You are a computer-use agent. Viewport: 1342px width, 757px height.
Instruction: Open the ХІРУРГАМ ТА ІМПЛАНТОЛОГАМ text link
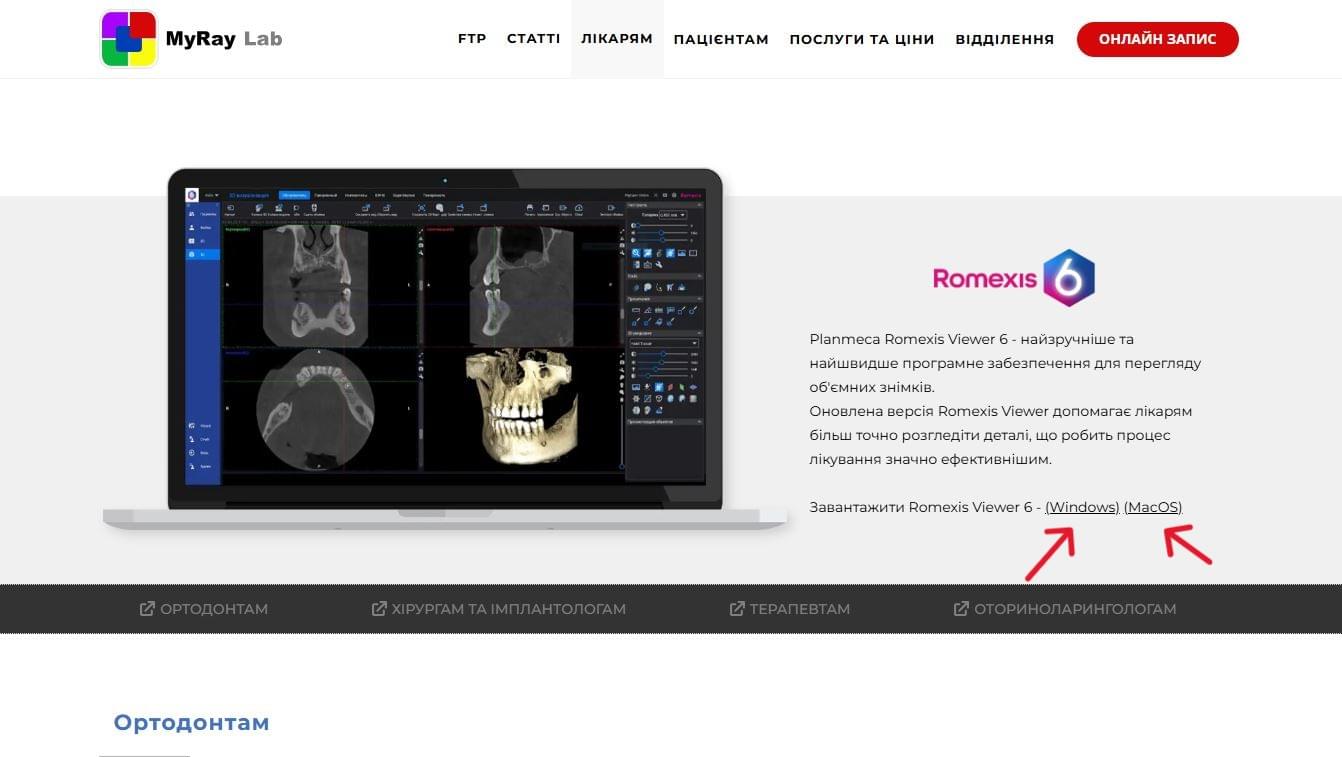click(508, 609)
